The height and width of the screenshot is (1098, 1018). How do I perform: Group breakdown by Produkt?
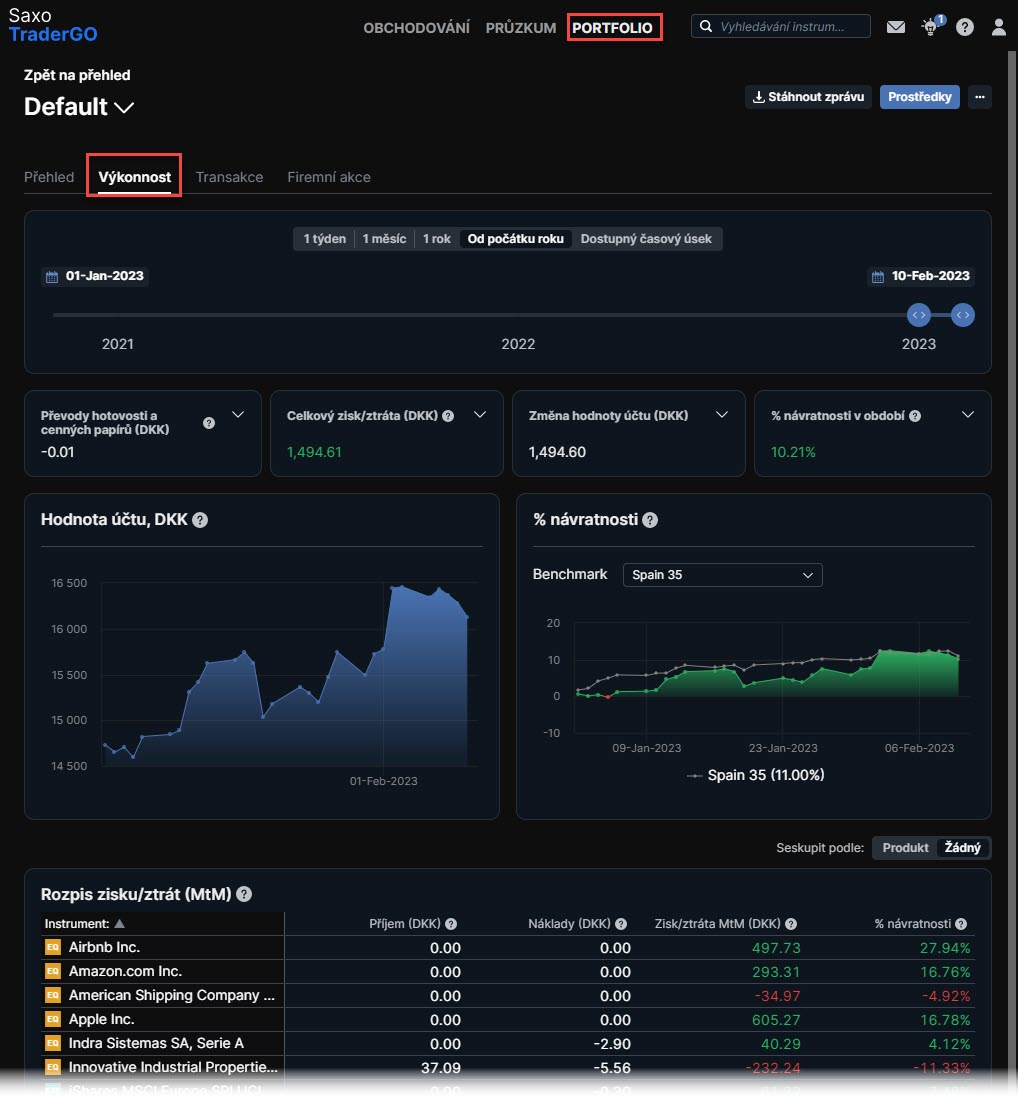point(905,848)
